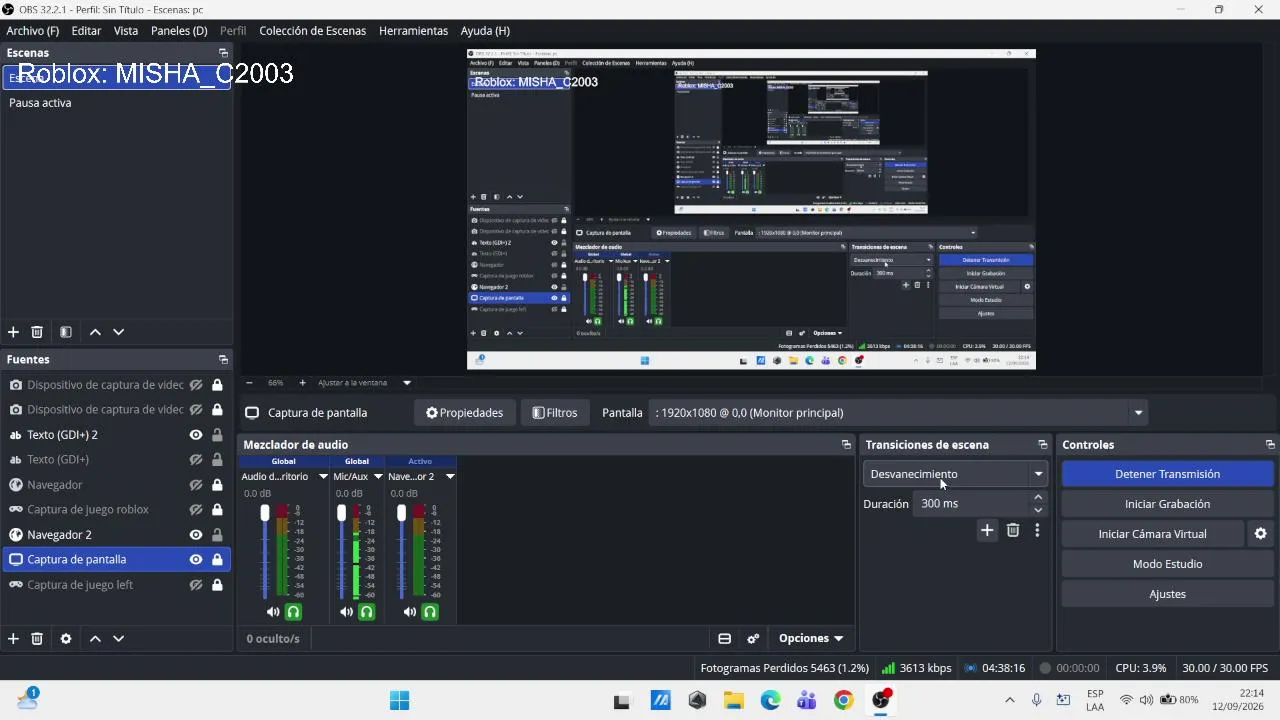The height and width of the screenshot is (720, 1280).
Task: Zoom in the preview with plus
Action: pos(302,383)
